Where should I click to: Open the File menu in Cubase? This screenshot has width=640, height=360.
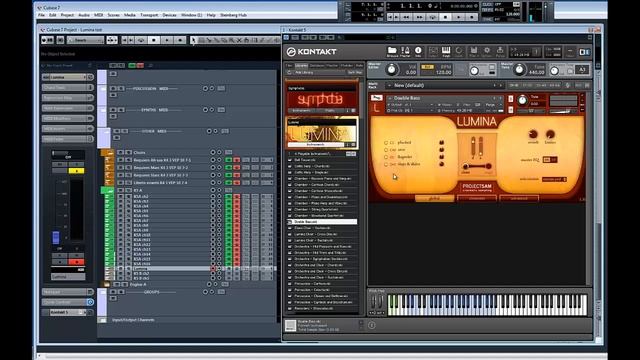pyautogui.click(x=41, y=15)
